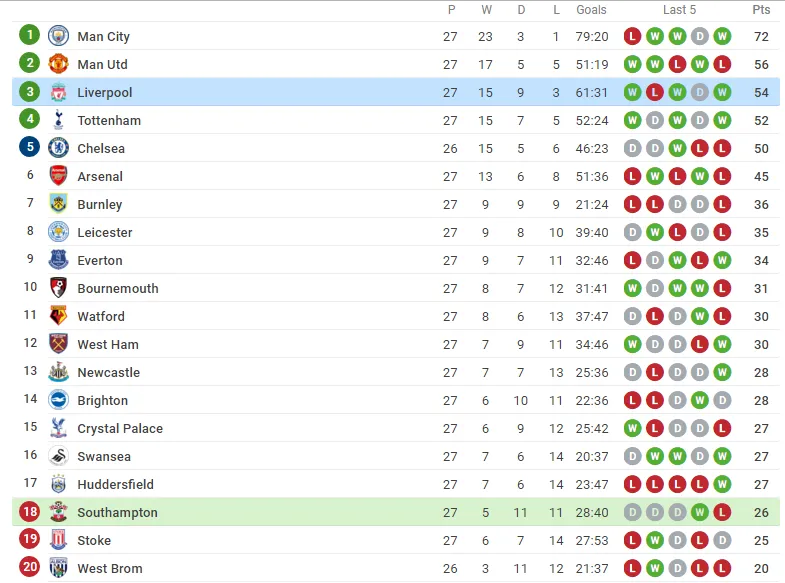Open the Southampton team link
Image resolution: width=785 pixels, height=583 pixels.
(117, 513)
